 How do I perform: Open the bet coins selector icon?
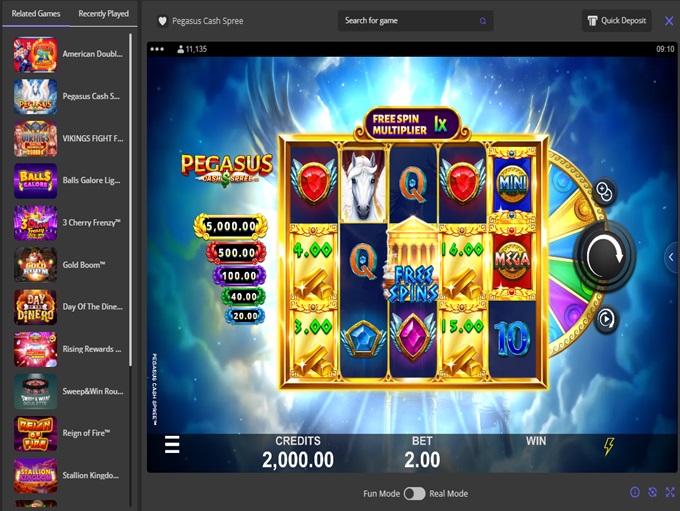click(x=605, y=191)
